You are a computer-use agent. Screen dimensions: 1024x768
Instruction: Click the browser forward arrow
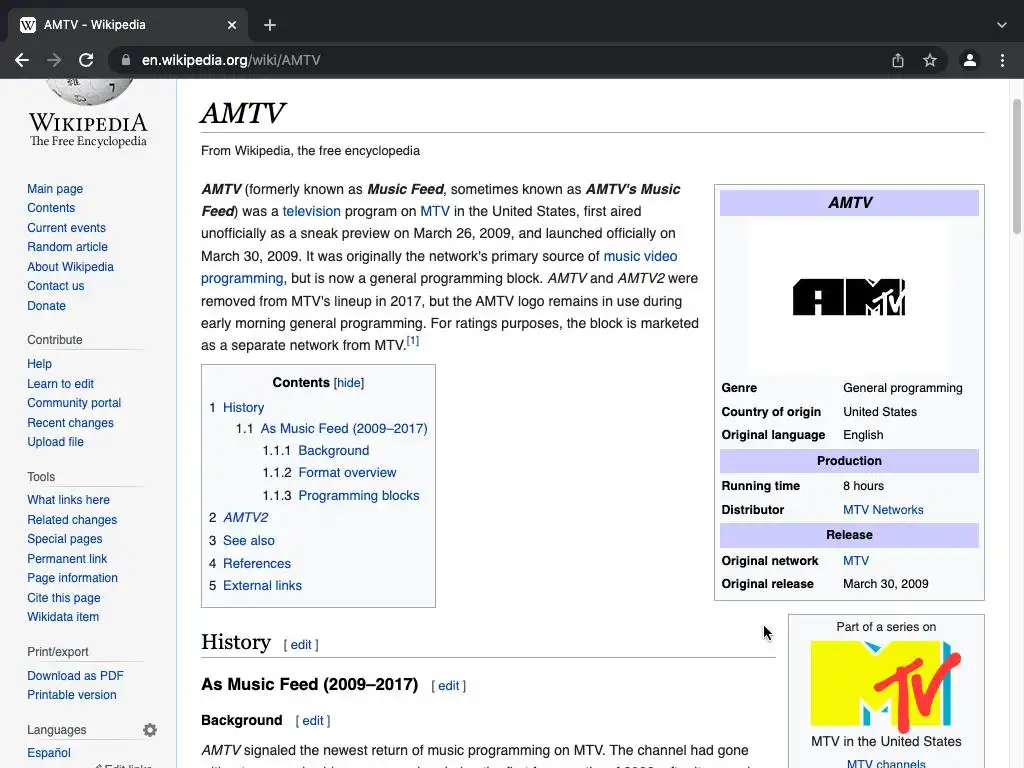click(x=54, y=60)
